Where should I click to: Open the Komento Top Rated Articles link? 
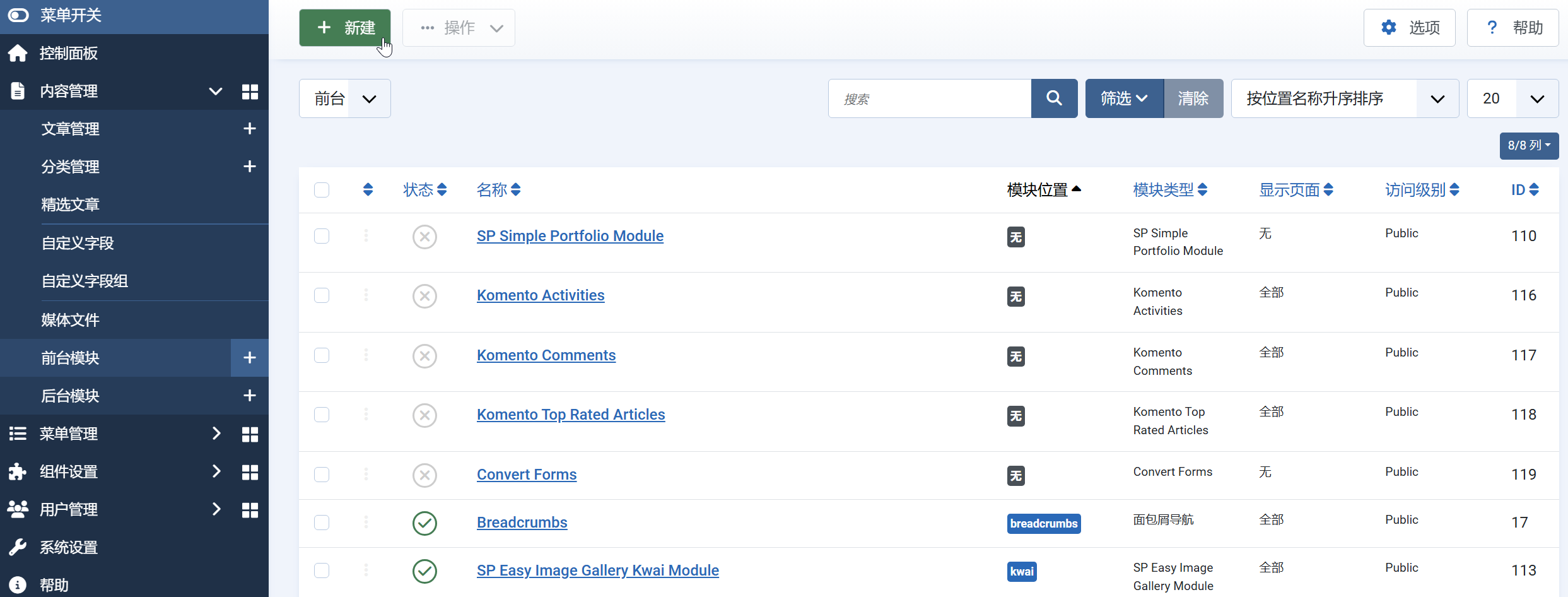(x=570, y=415)
